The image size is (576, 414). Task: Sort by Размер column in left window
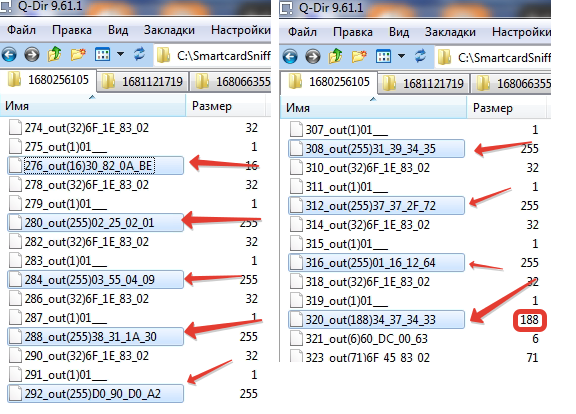[226, 106]
